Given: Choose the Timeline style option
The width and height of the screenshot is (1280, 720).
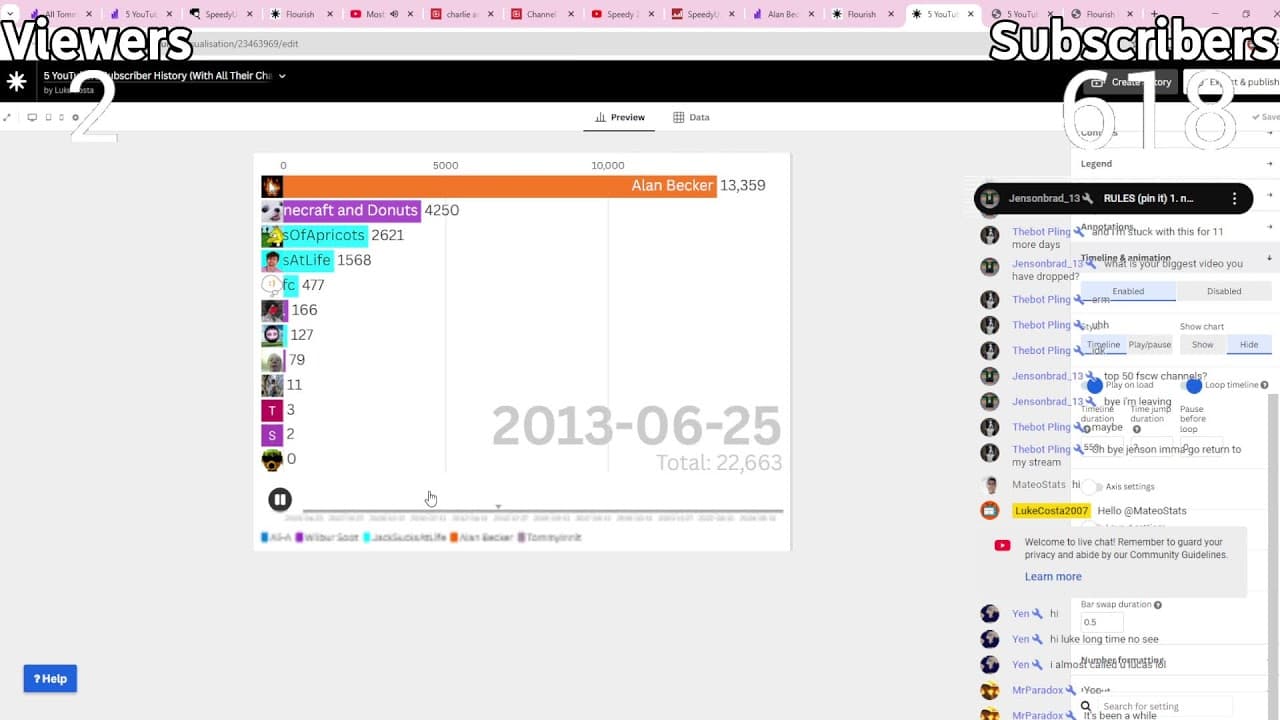Looking at the screenshot, I should pos(1103,345).
